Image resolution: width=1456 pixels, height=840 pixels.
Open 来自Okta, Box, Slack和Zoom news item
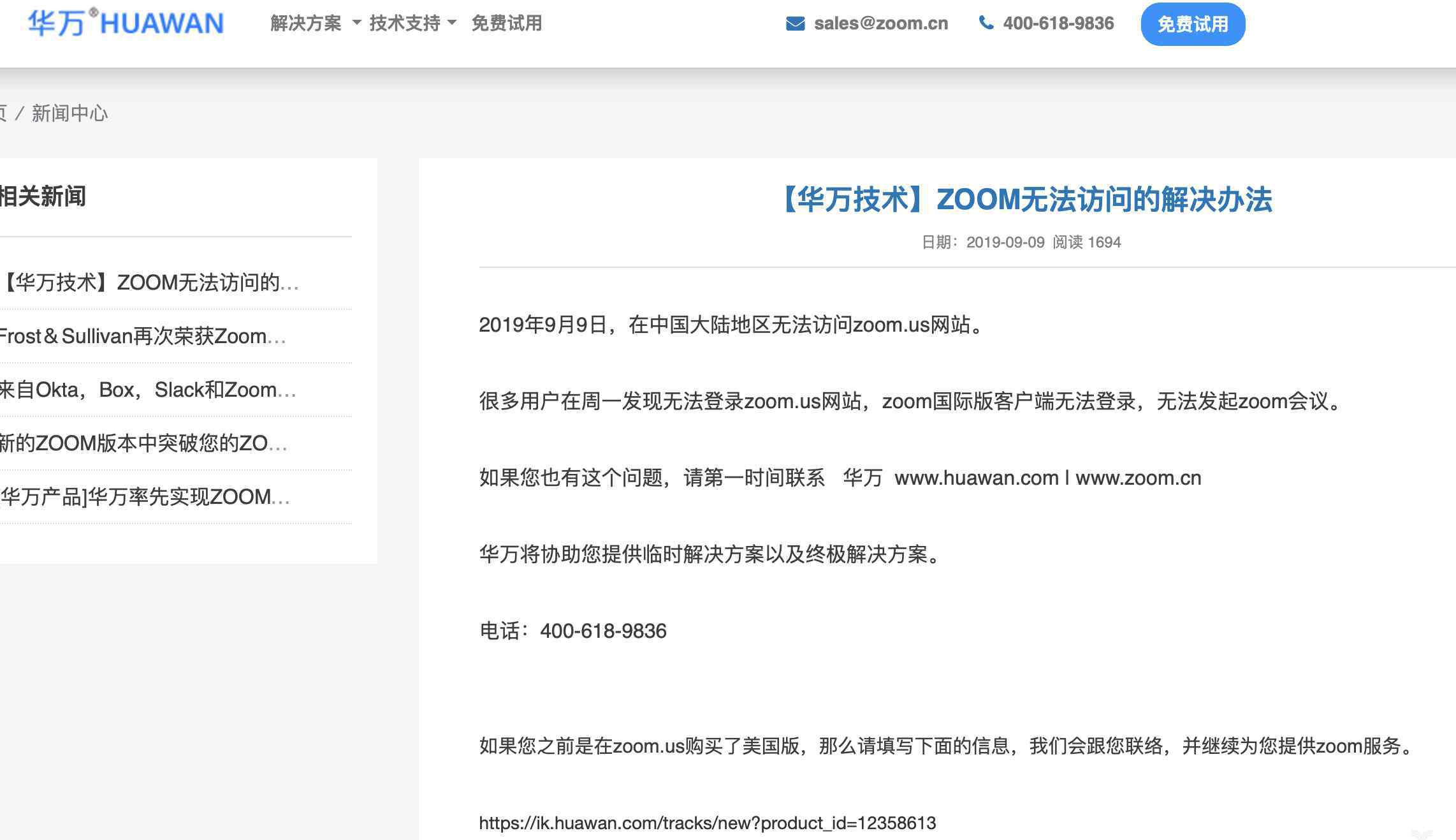coord(147,390)
